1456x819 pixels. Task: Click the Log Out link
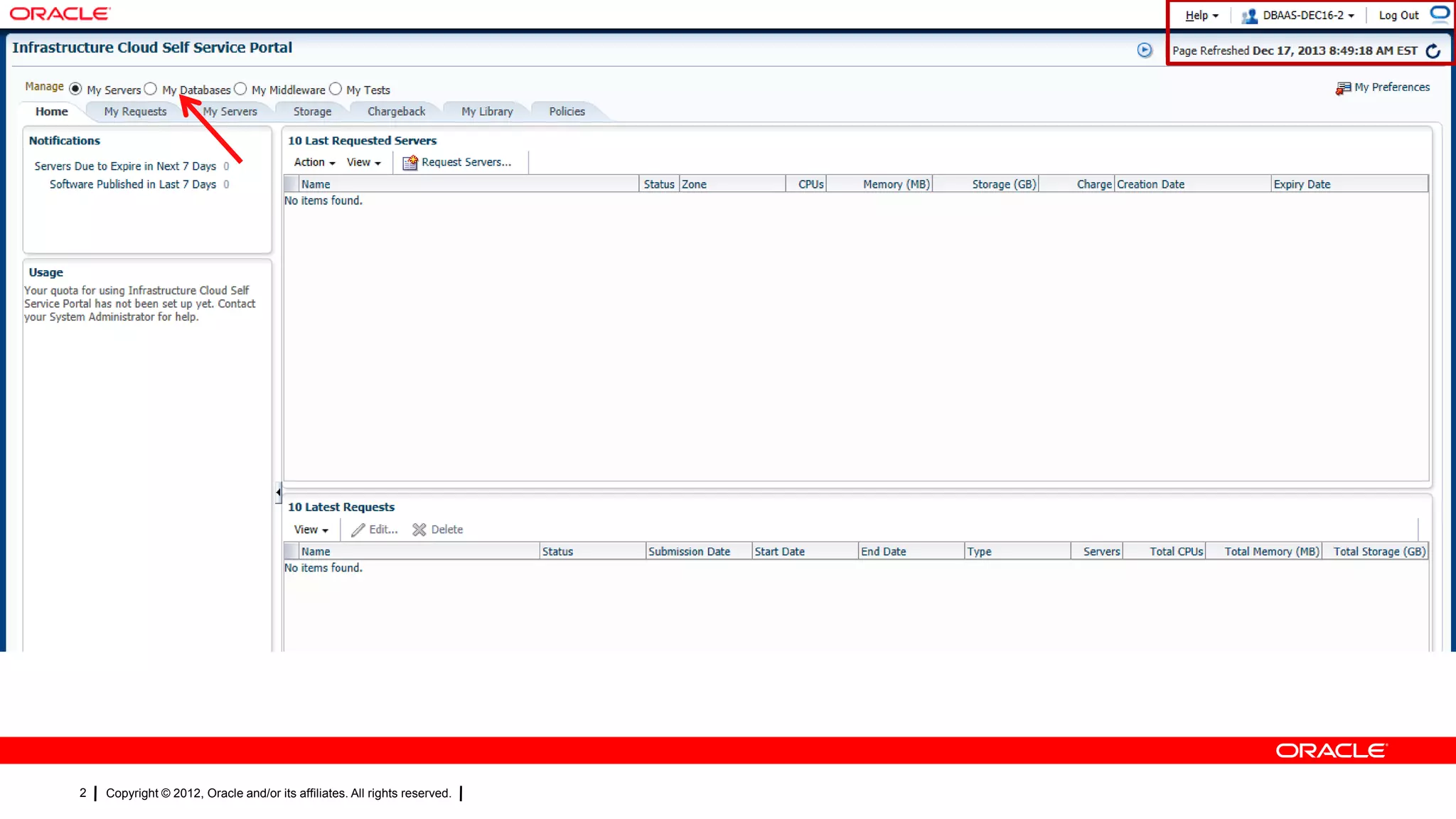tap(1398, 15)
